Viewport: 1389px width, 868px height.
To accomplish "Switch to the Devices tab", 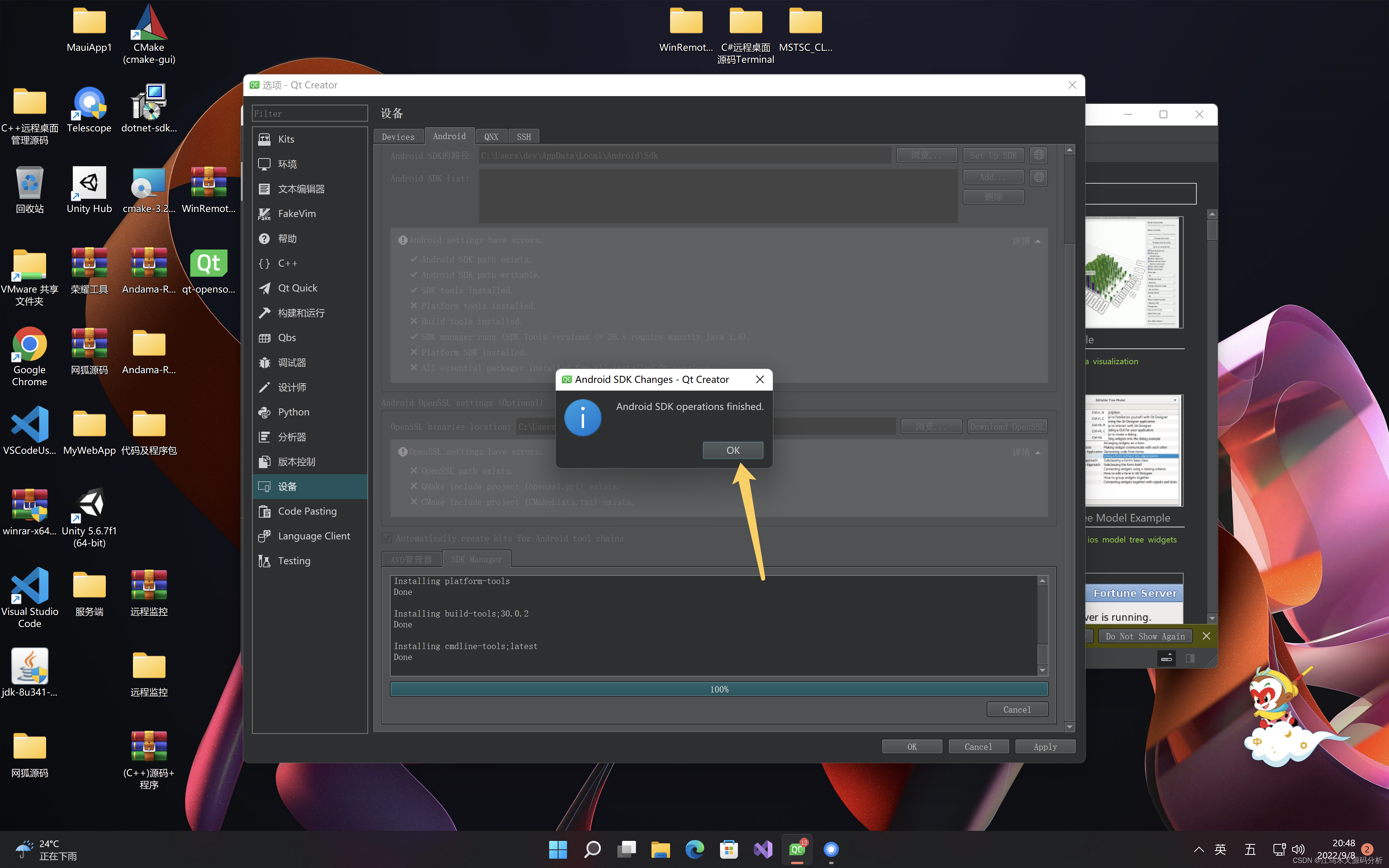I will coord(398,137).
